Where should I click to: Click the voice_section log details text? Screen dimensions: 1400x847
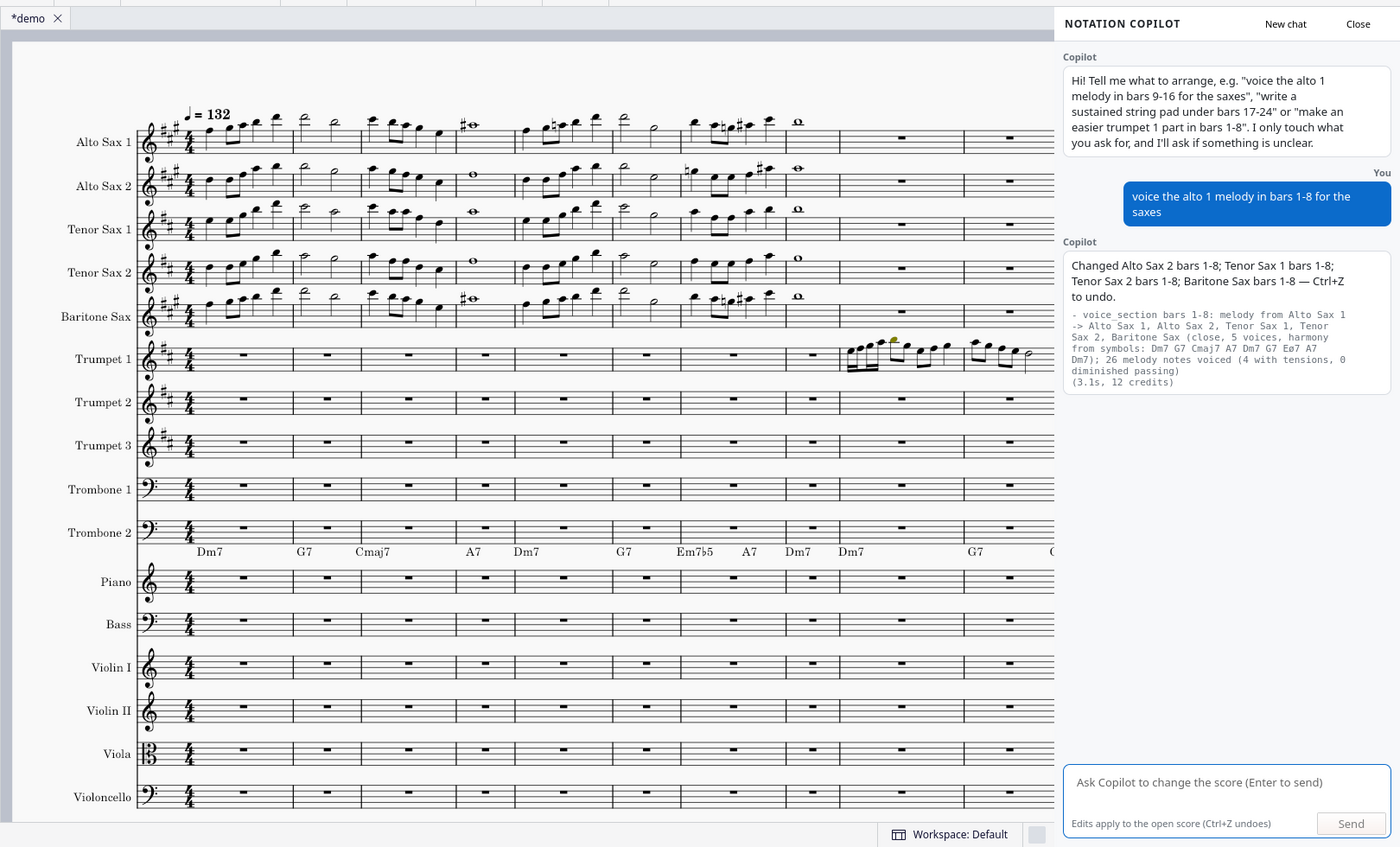(1206, 349)
